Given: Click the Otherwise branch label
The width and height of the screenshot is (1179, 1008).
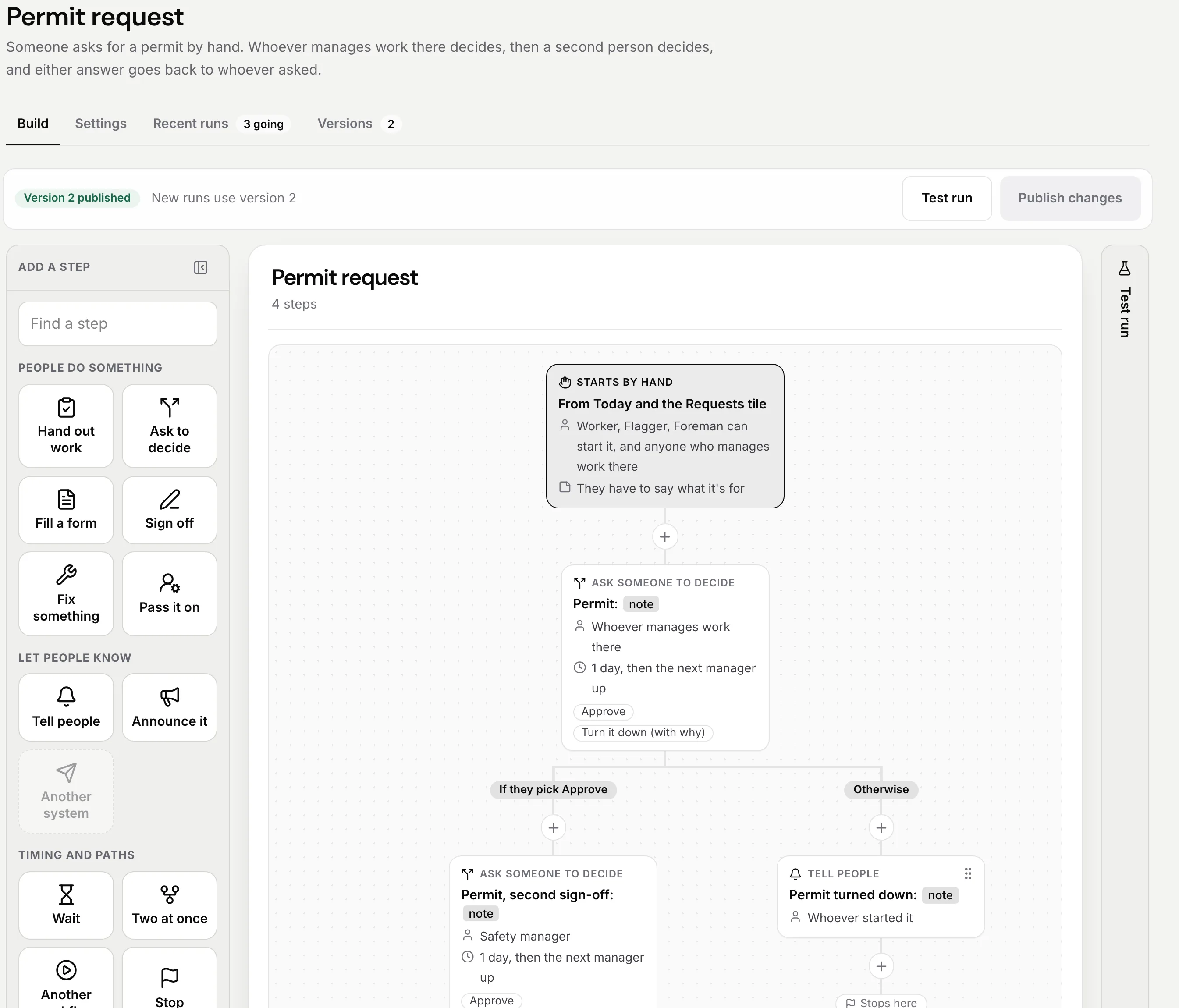Looking at the screenshot, I should (881, 790).
